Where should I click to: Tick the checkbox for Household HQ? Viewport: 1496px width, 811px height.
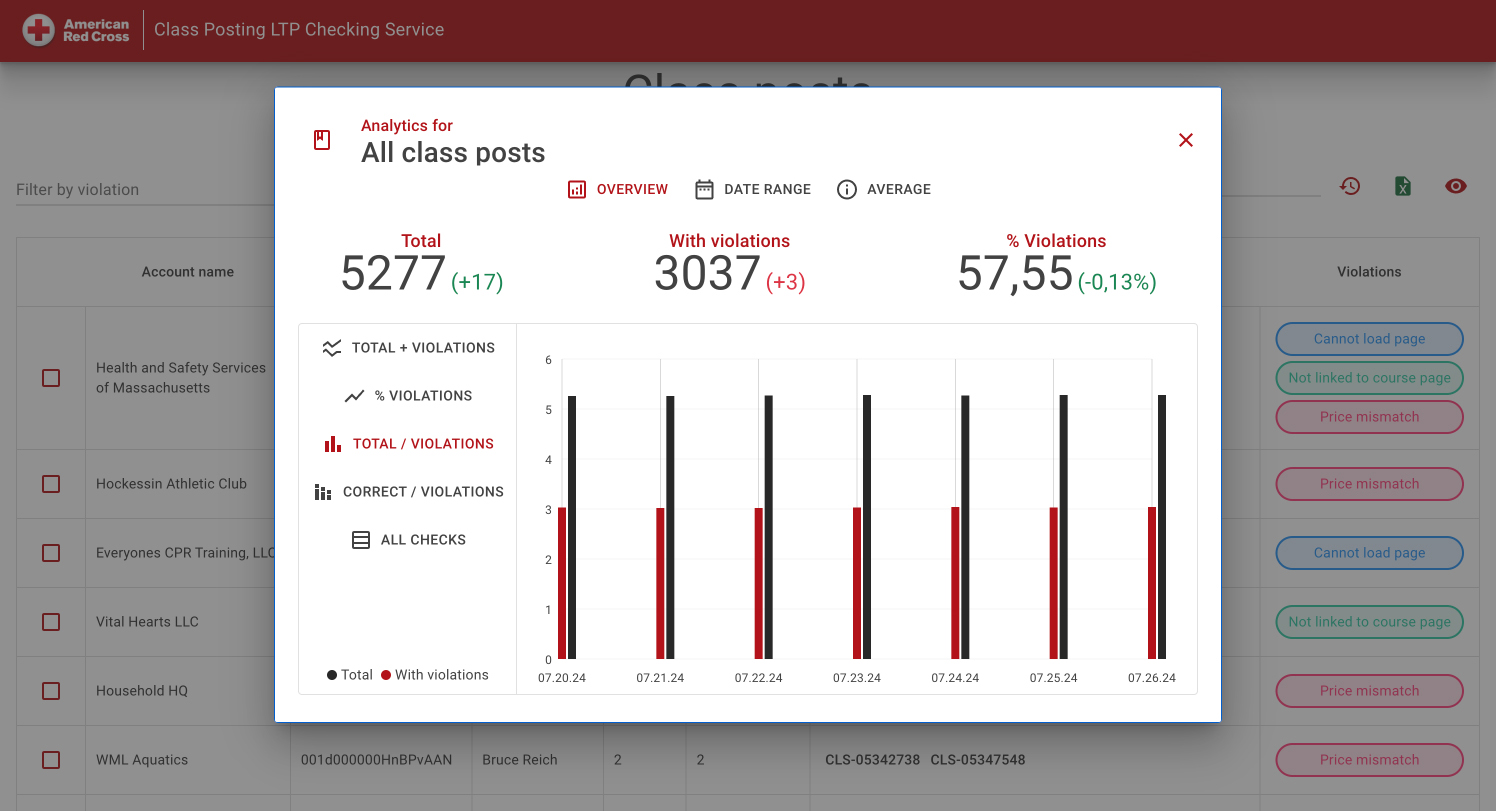click(51, 691)
